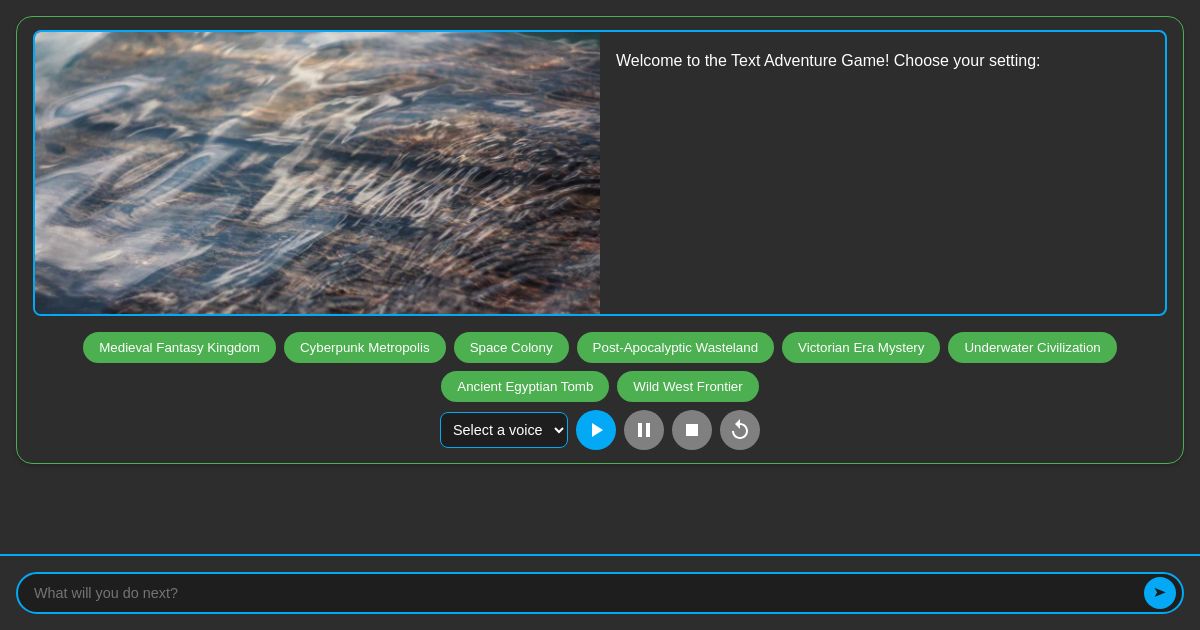Click the water scene image
The width and height of the screenshot is (1200, 630).
click(x=317, y=173)
